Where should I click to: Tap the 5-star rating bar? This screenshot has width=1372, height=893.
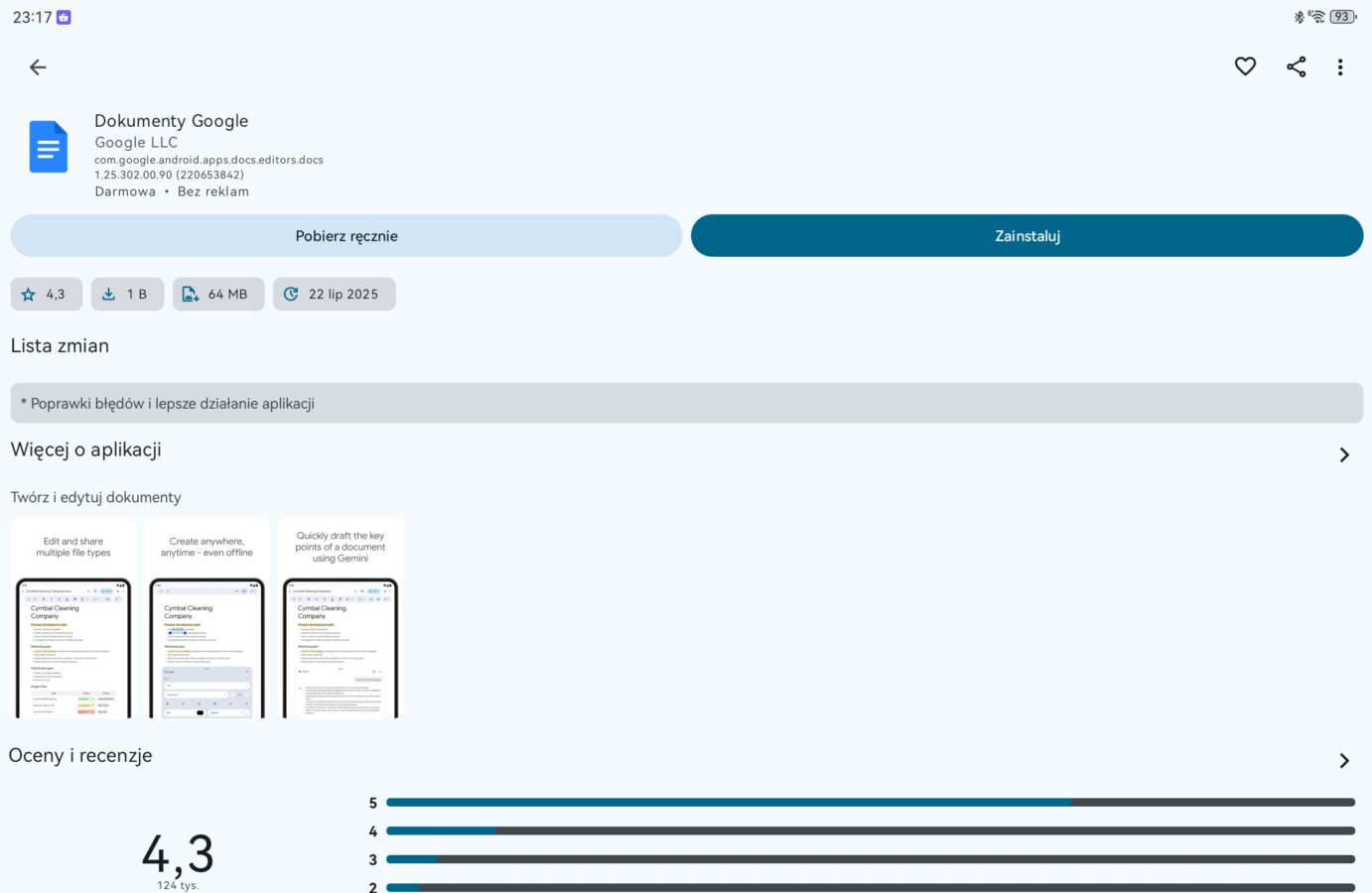pyautogui.click(x=871, y=802)
